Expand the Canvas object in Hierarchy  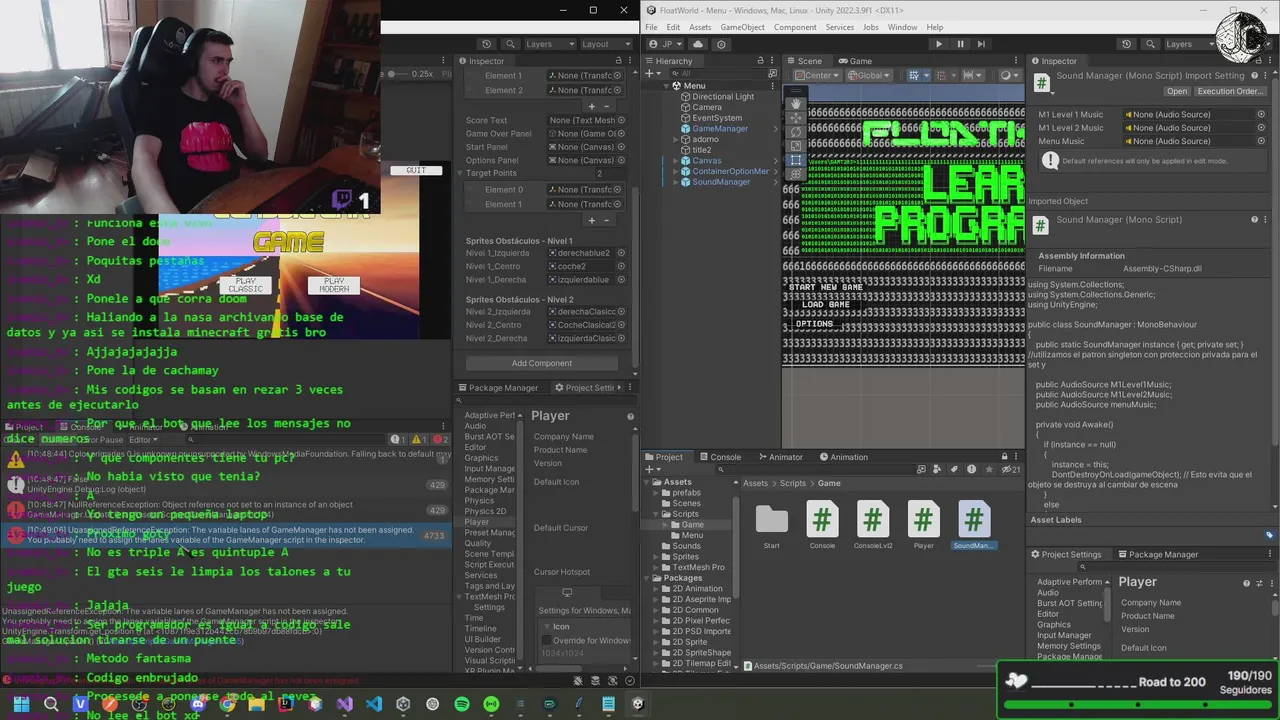[x=674, y=160]
